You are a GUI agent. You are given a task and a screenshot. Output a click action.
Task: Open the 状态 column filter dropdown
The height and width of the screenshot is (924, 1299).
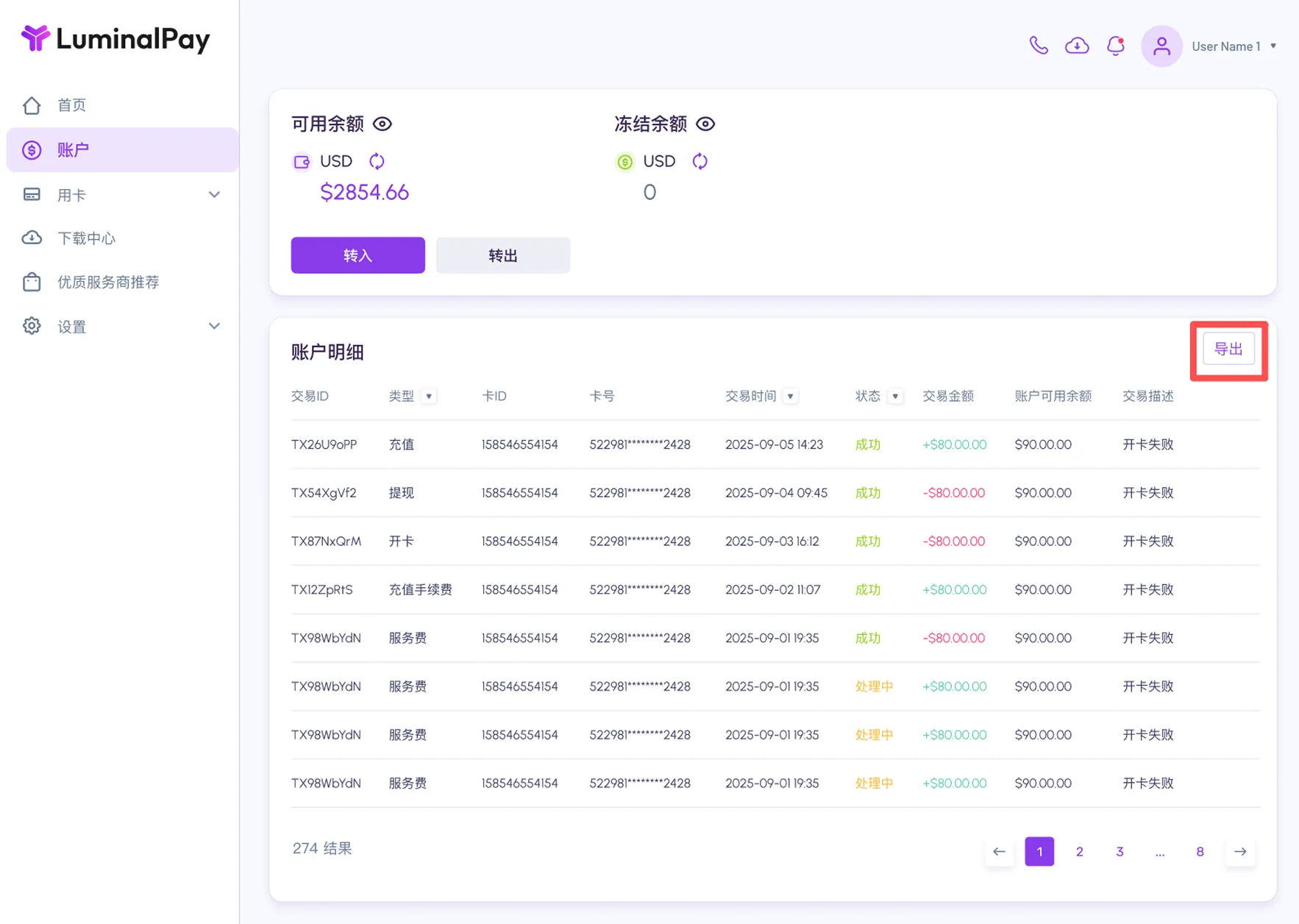895,397
